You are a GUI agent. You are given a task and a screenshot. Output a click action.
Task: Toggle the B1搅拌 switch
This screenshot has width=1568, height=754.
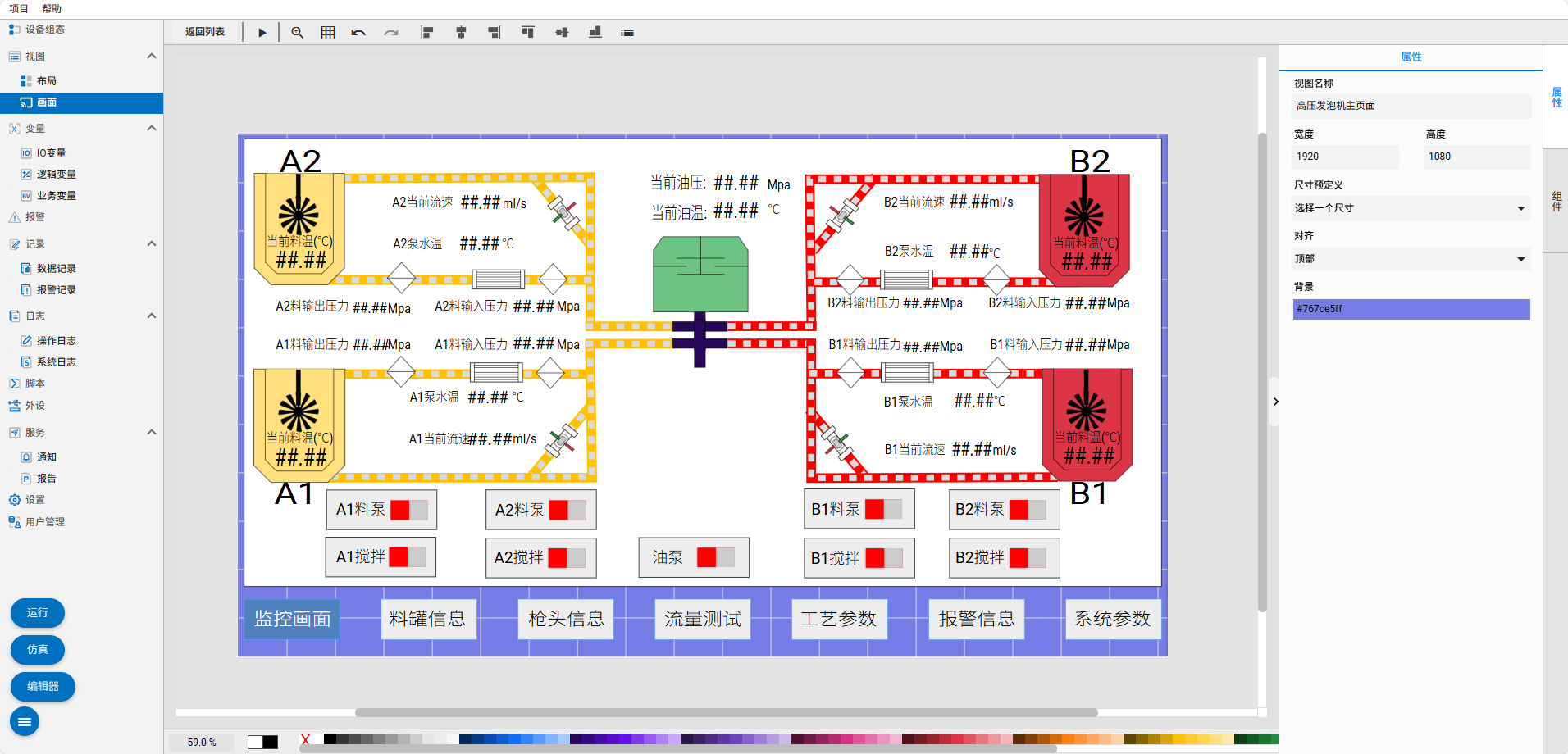(884, 557)
